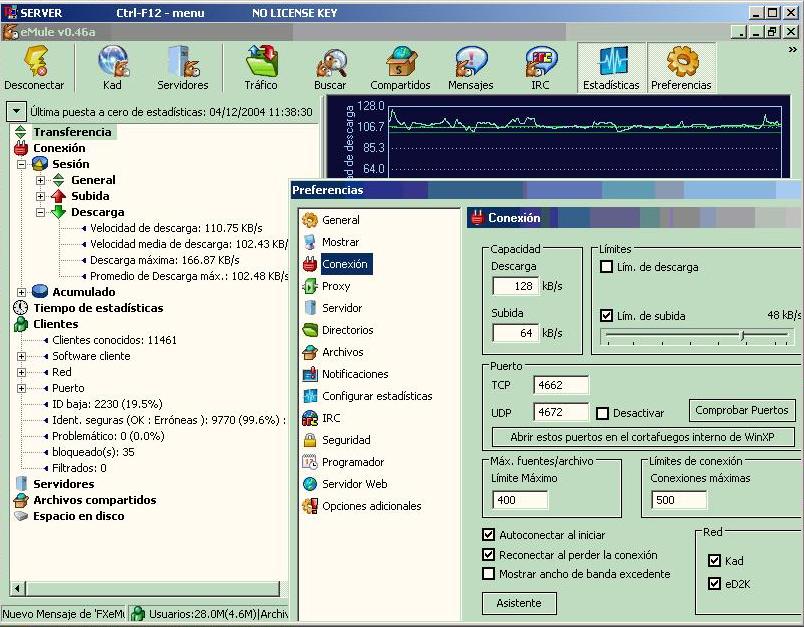This screenshot has width=804, height=627.
Task: Click the General icon in preferences list
Action: click(310, 220)
